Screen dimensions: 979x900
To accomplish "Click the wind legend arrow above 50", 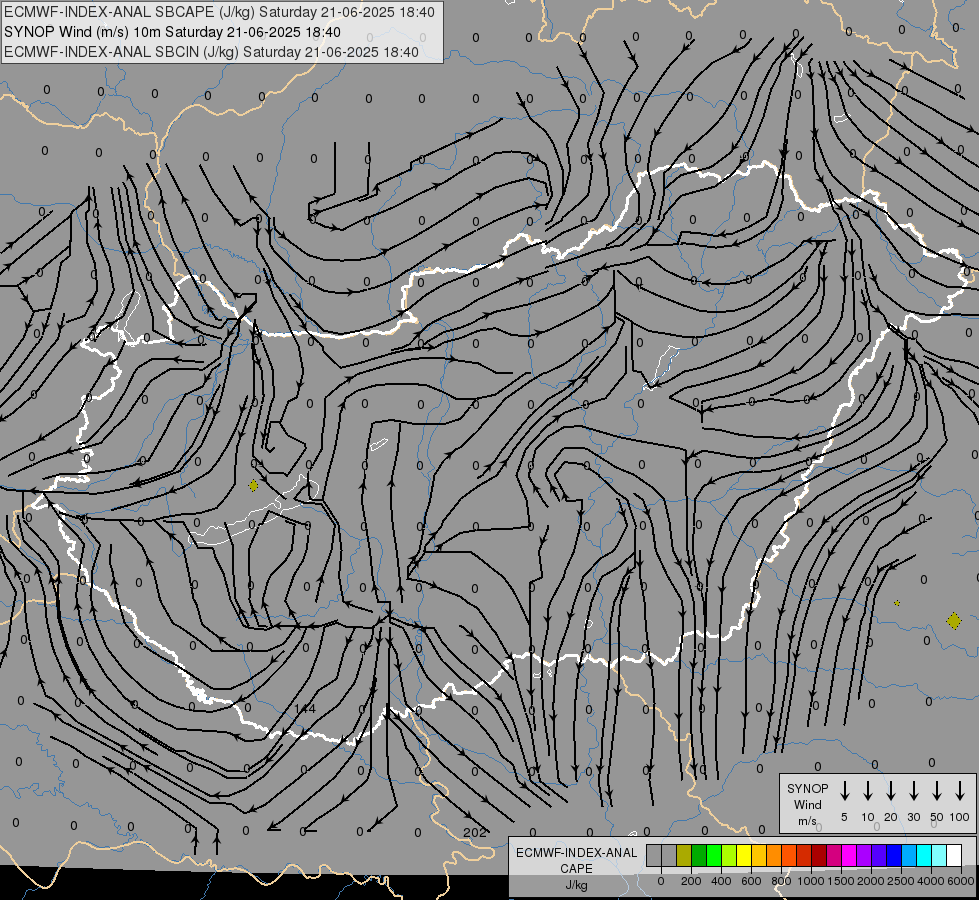I will [x=937, y=791].
